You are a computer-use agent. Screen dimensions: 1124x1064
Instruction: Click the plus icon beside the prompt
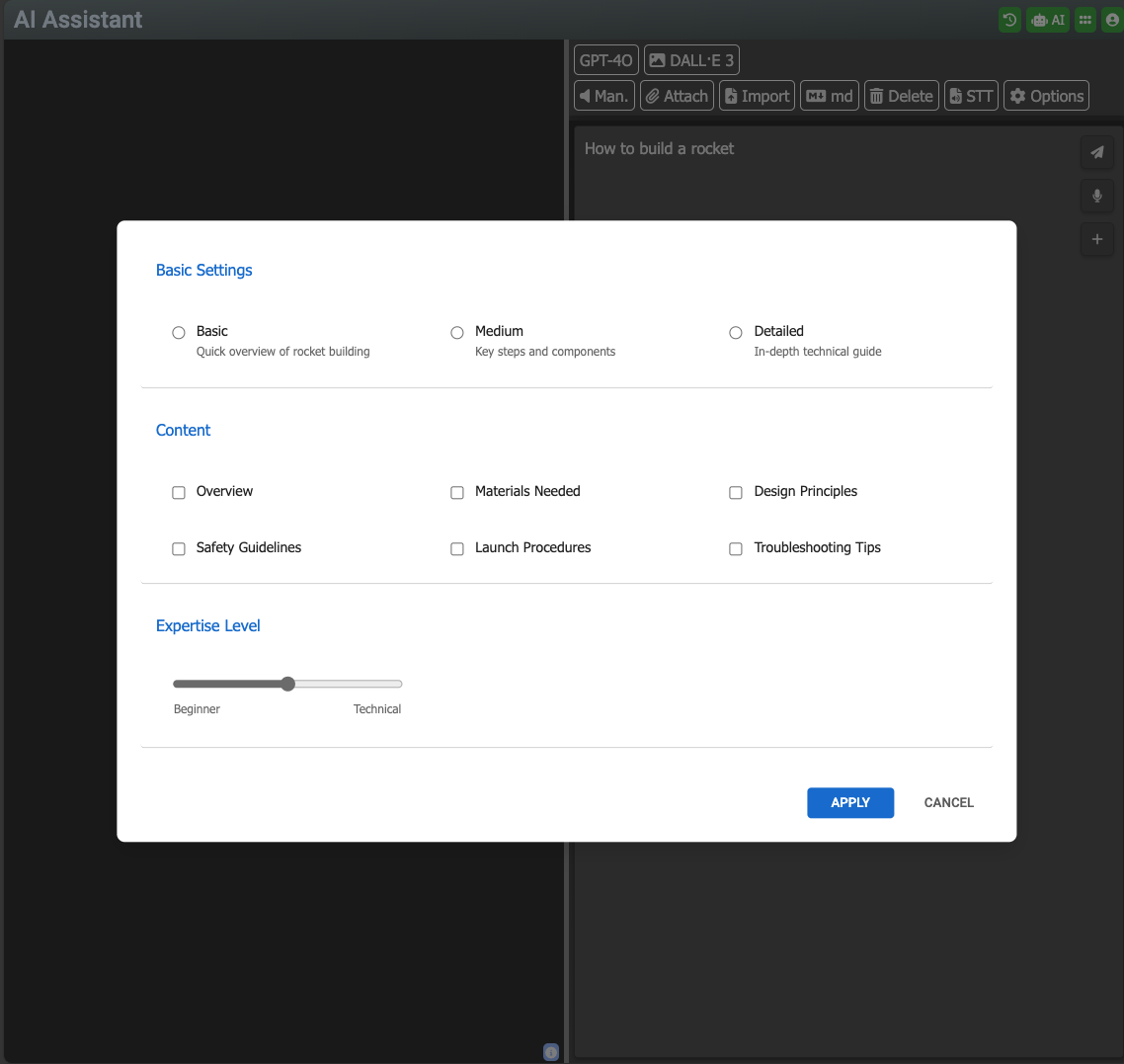coord(1096,239)
